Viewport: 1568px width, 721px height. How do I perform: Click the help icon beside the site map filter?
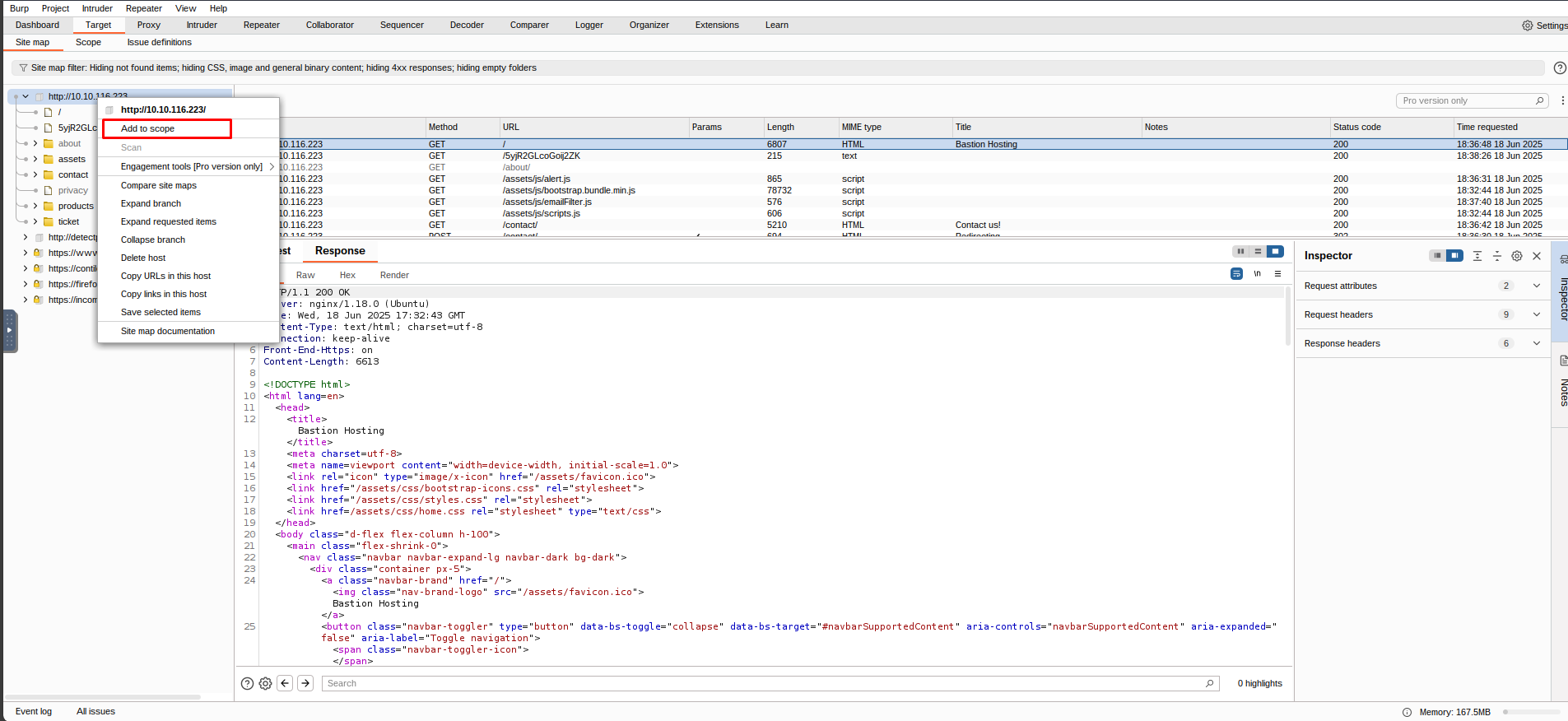1559,68
